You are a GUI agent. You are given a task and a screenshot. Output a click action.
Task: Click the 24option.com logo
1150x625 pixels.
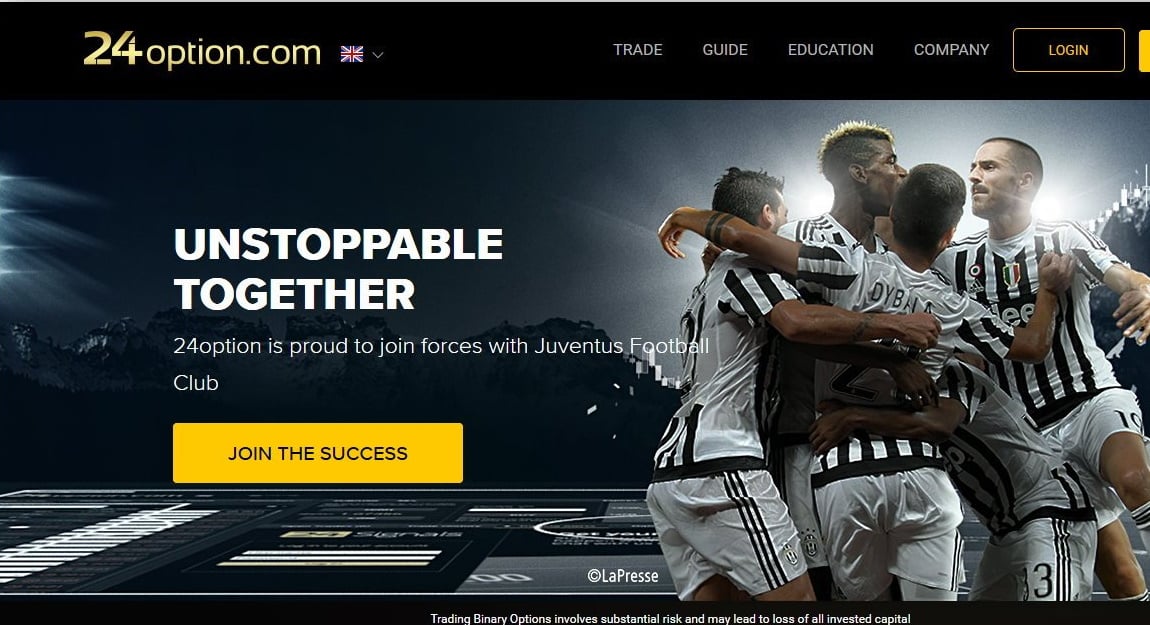pyautogui.click(x=202, y=50)
